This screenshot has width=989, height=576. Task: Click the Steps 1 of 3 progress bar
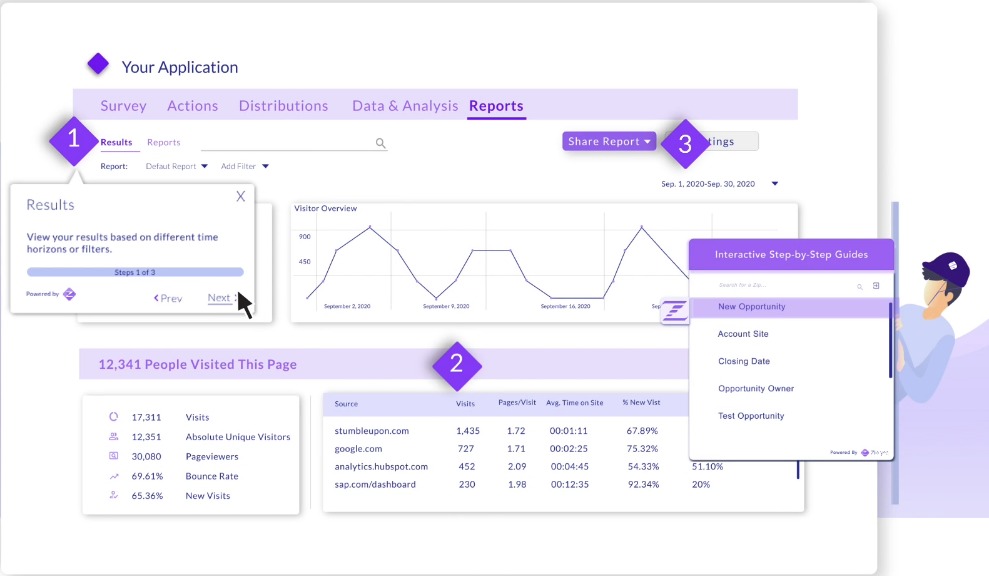click(135, 272)
